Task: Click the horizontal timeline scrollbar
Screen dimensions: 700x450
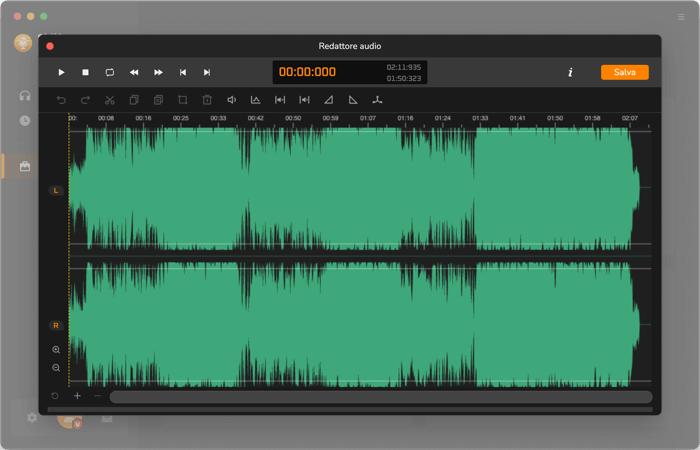Action: coord(381,397)
